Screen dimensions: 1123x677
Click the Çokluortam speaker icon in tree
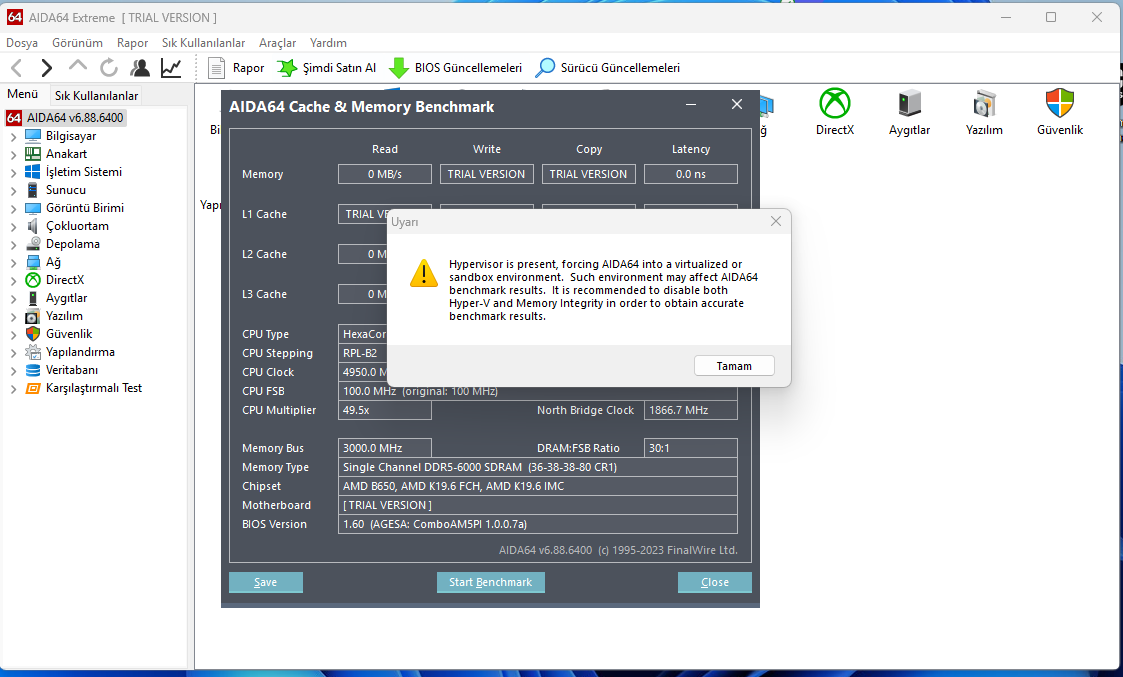pos(33,226)
